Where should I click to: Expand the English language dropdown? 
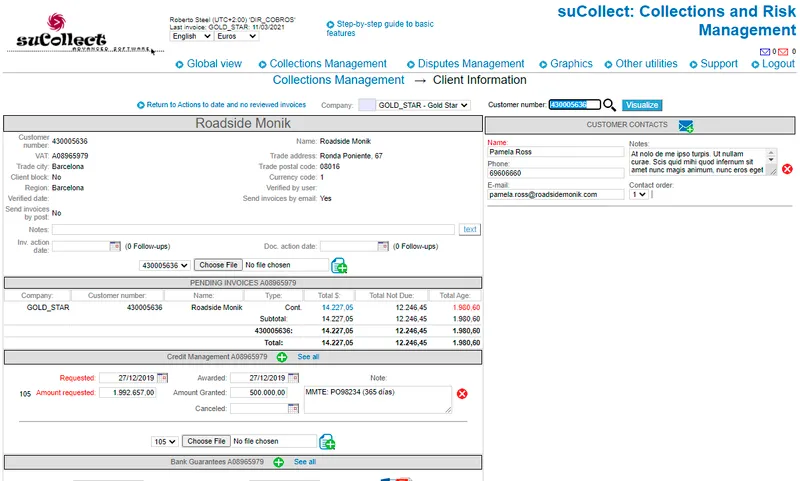tap(191, 36)
